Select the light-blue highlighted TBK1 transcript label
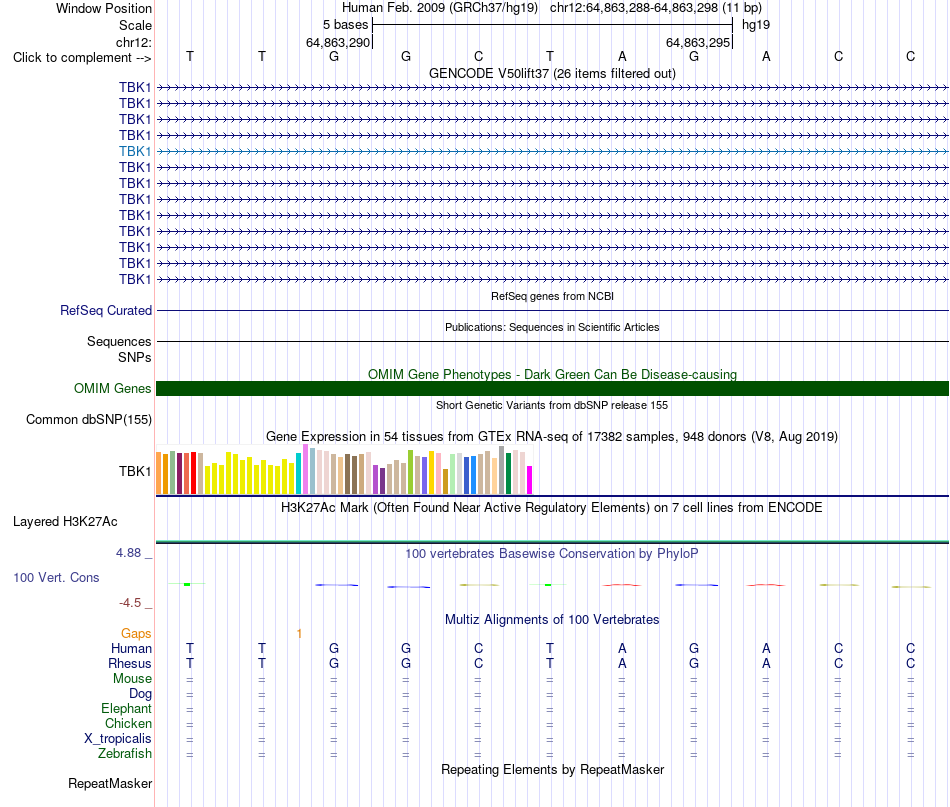The height and width of the screenshot is (807, 950). point(135,151)
